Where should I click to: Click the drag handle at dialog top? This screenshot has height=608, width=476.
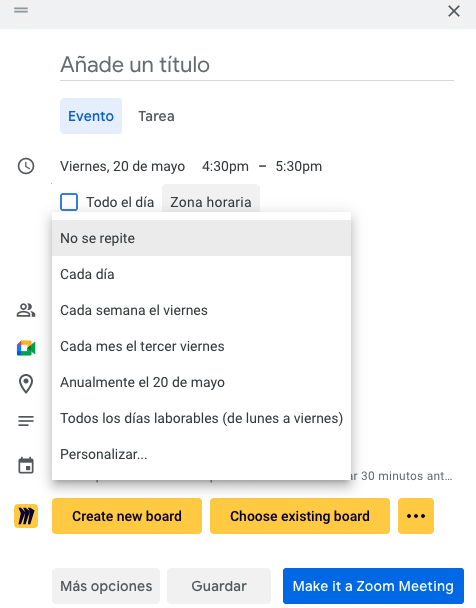21,10
